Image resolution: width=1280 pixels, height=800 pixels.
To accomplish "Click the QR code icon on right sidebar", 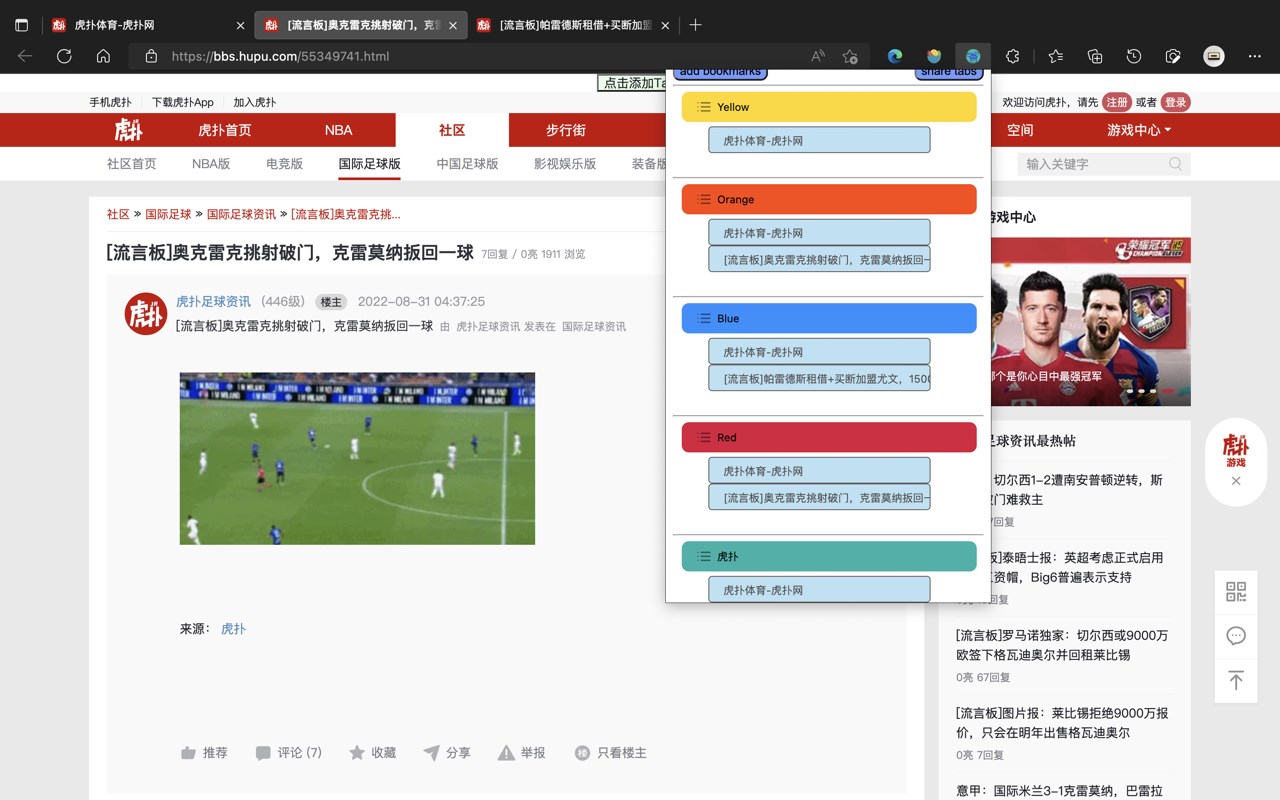I will point(1236,591).
